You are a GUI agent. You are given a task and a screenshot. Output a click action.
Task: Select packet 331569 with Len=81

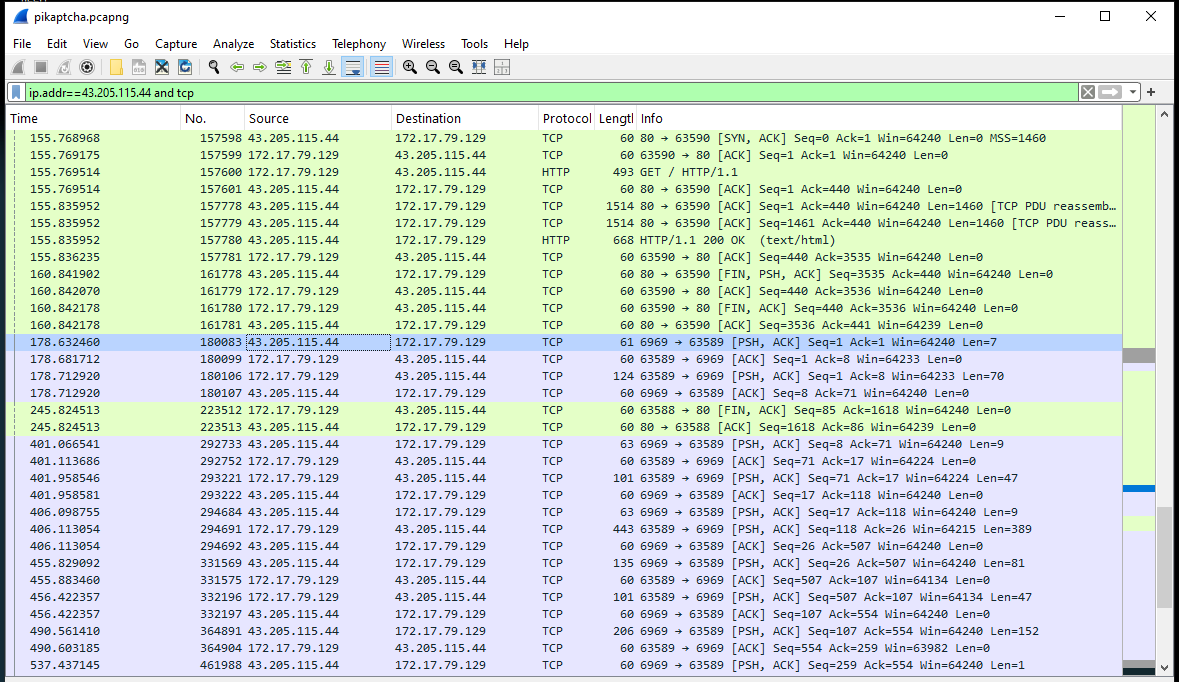(564, 563)
